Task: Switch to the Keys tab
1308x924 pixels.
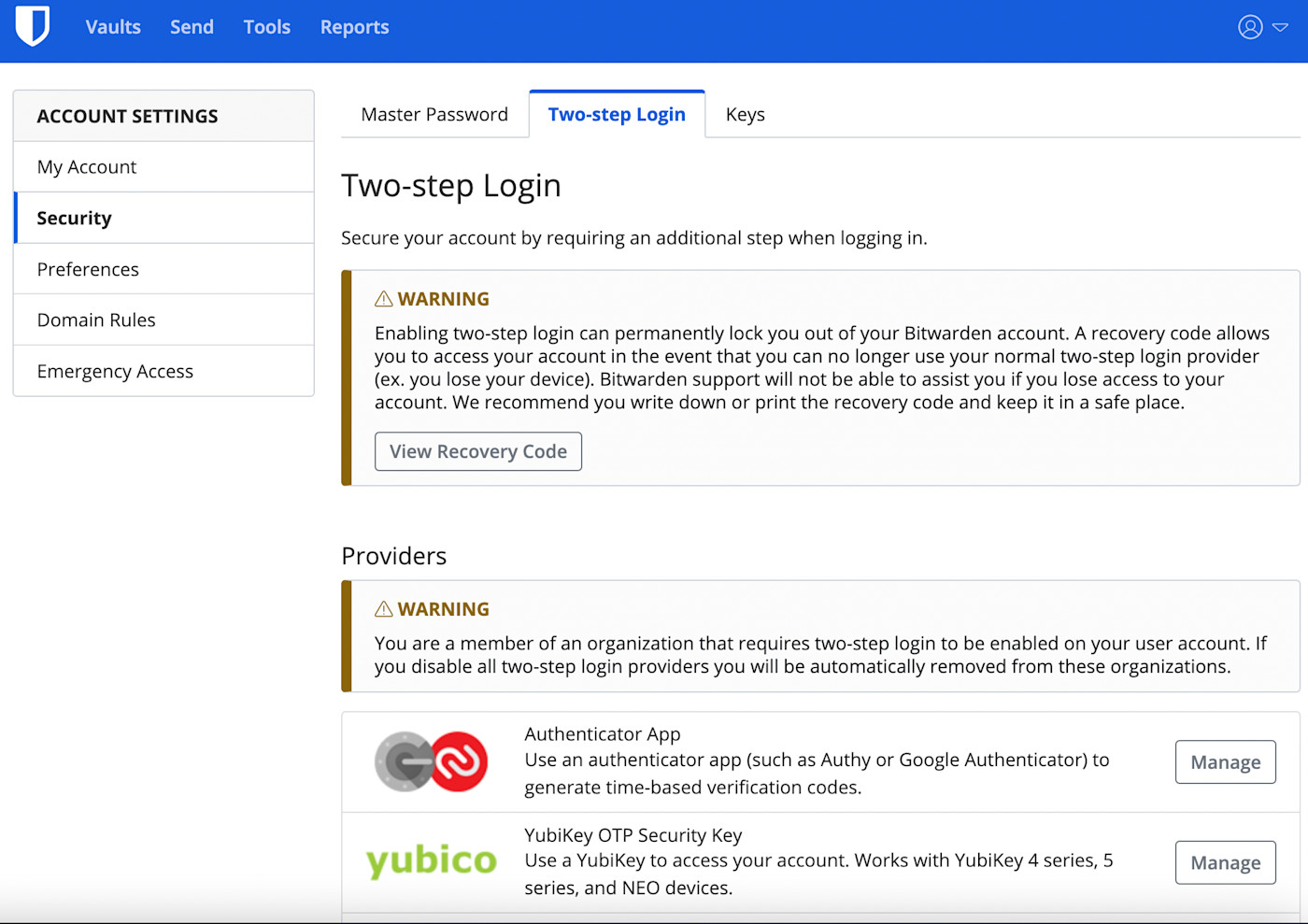Action: (745, 113)
